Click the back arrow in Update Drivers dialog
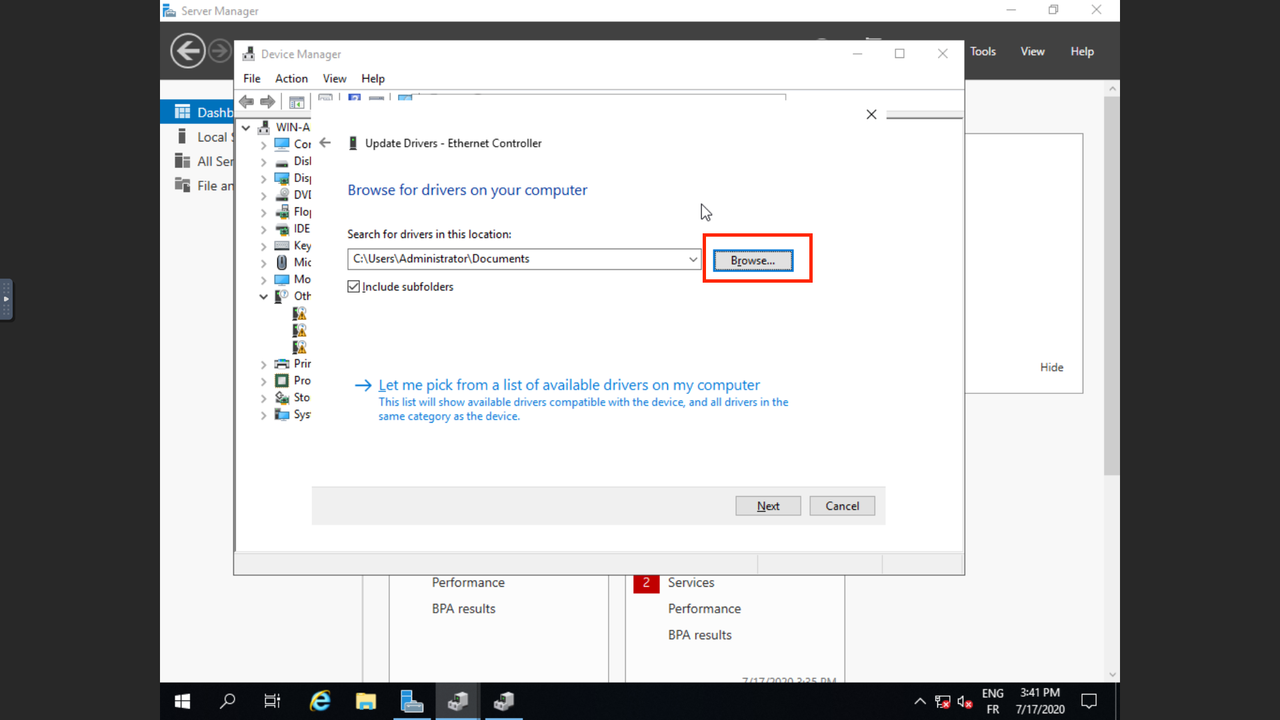 pos(325,143)
